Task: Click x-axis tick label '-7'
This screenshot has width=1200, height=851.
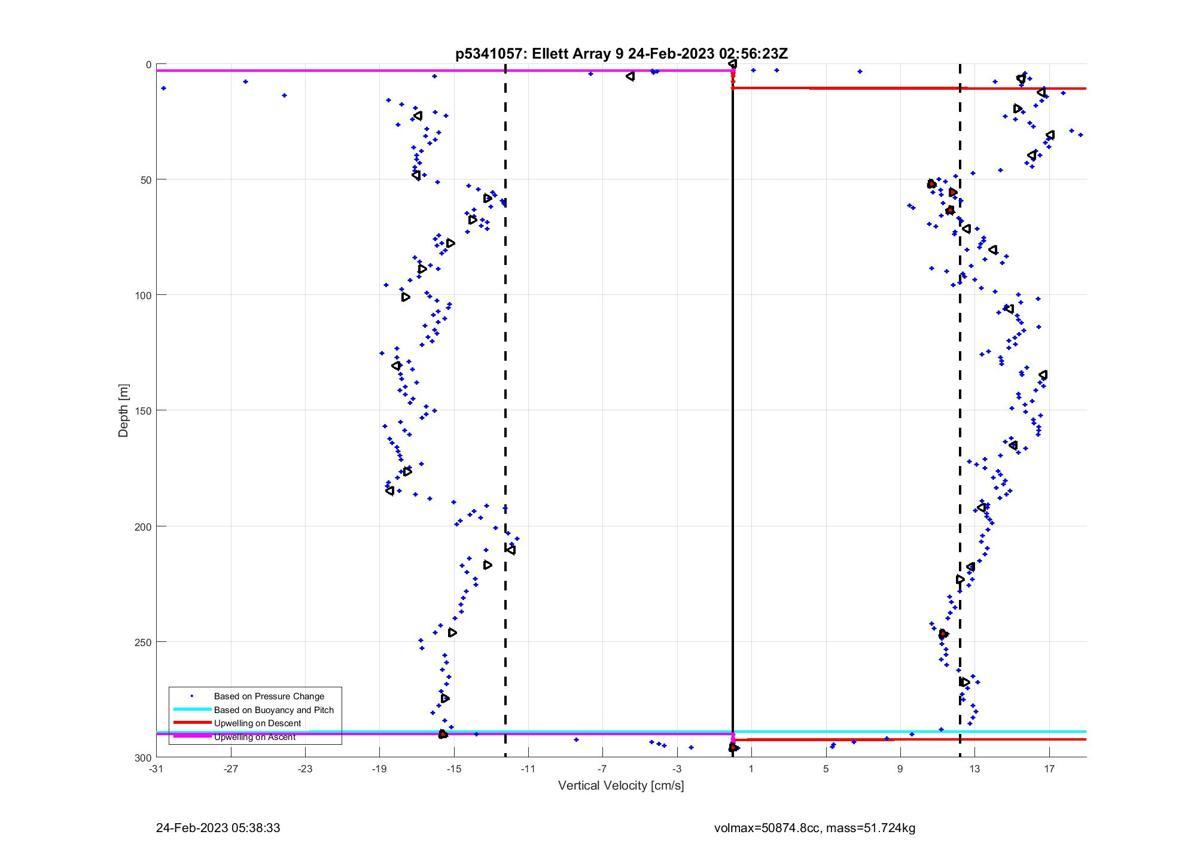Action: click(602, 769)
